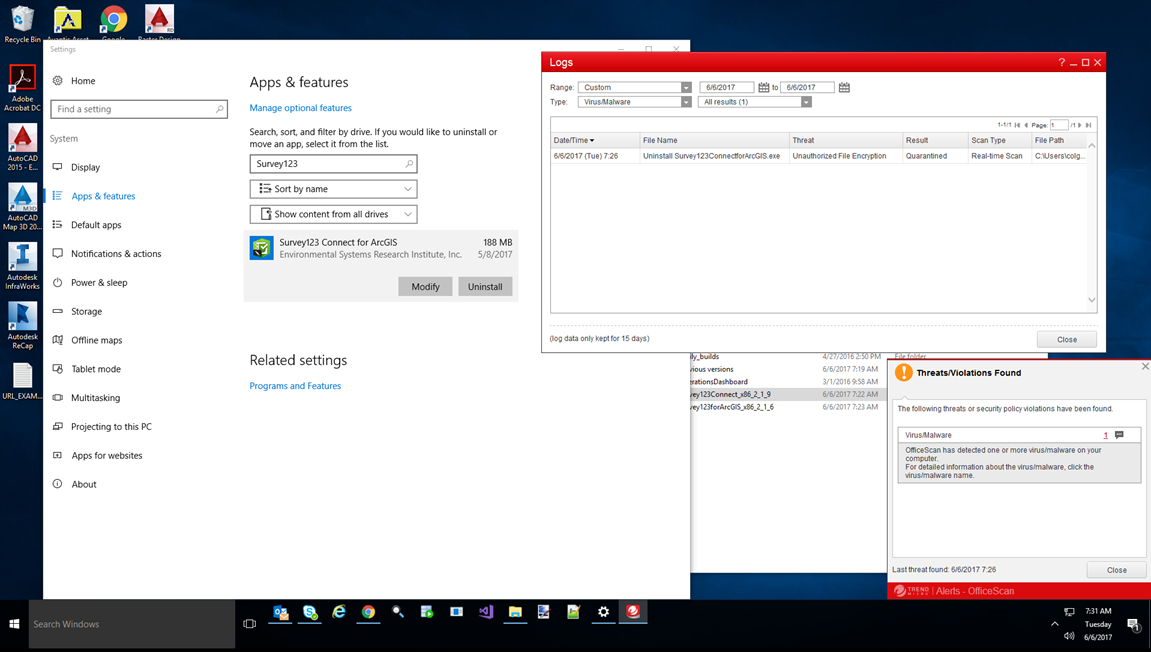
Task: Click Search Windows box on taskbar
Action: (132, 624)
